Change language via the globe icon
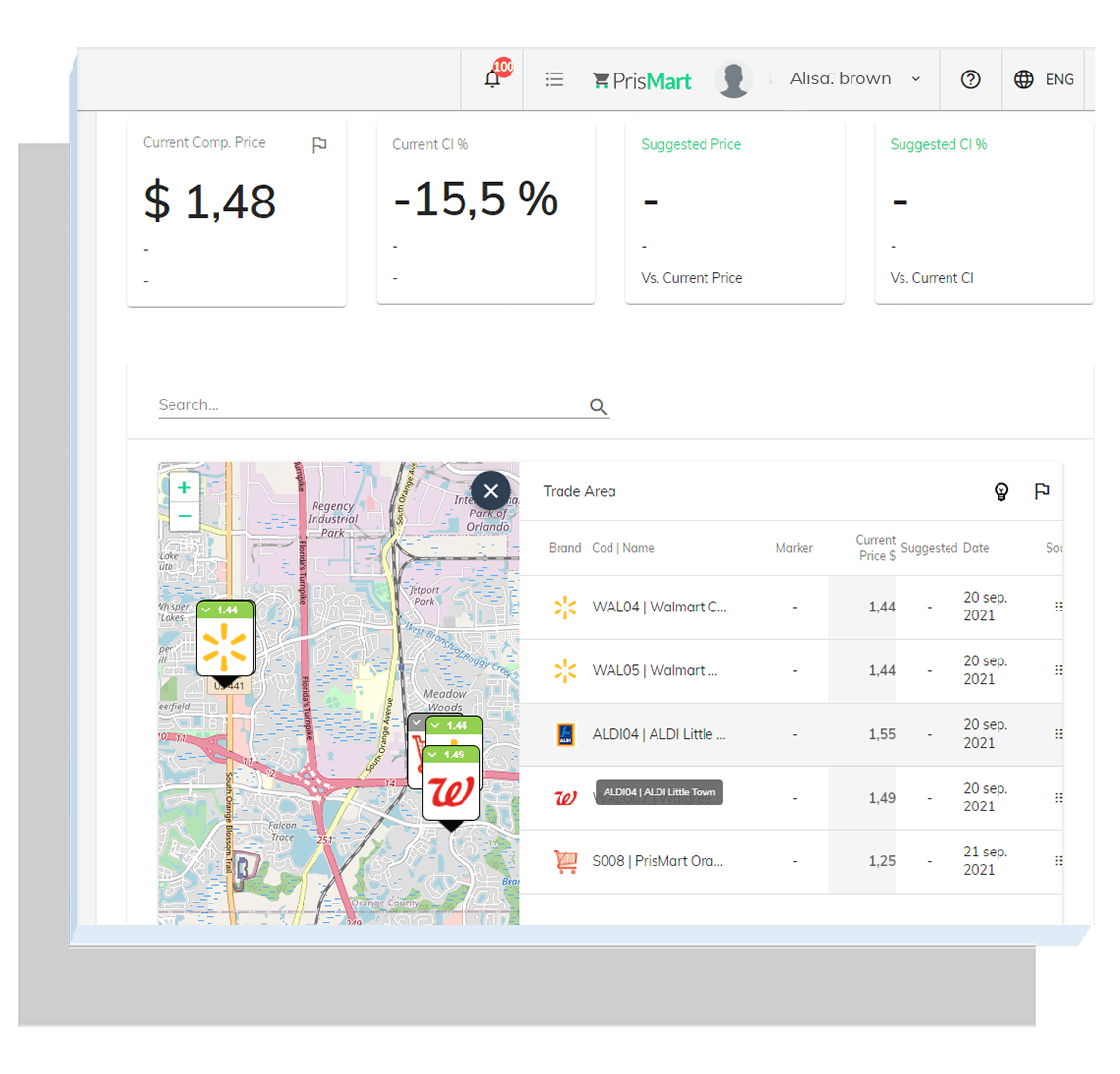 tap(1023, 79)
